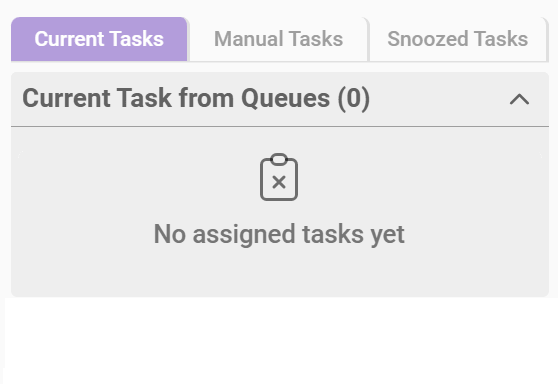Select the Current Tasks tab
Screen dimensions: 558x384
[99, 39]
